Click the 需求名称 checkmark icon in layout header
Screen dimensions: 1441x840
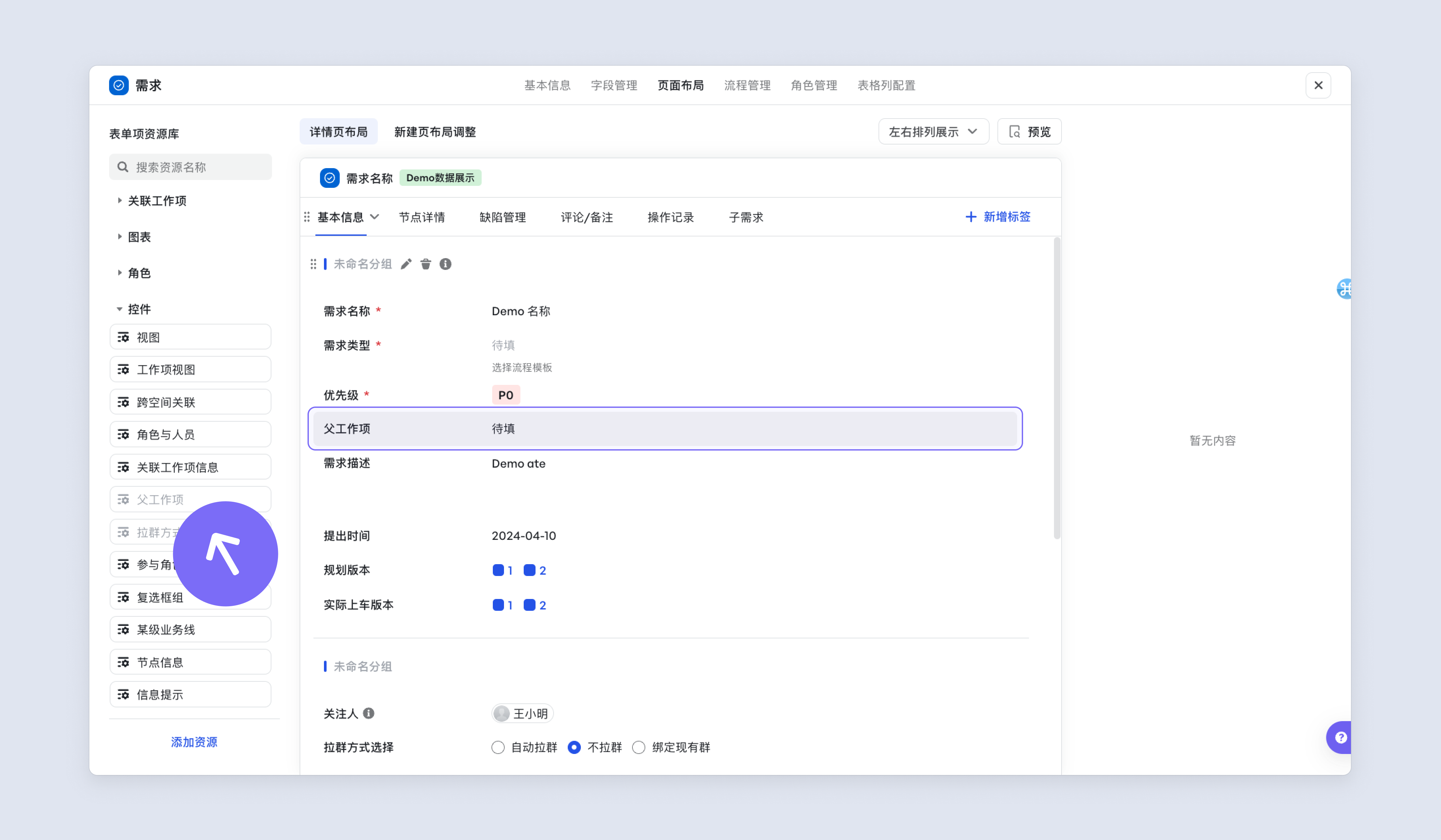330,178
